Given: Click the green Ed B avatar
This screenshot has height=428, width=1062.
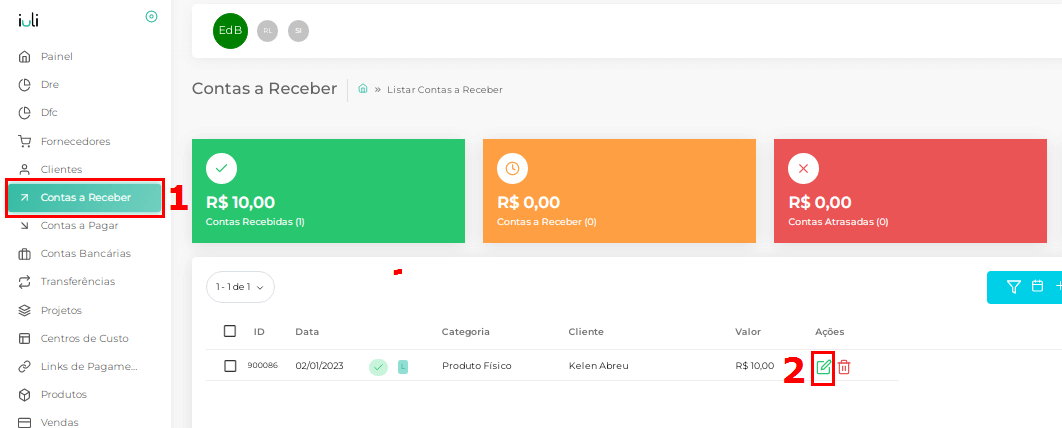Looking at the screenshot, I should (230, 31).
